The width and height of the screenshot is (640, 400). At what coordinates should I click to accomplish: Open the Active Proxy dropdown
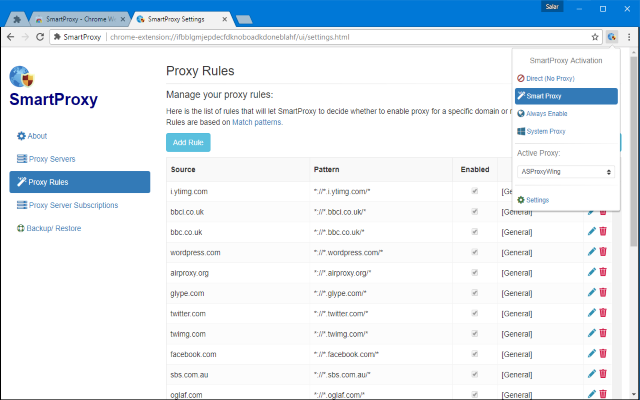tap(566, 172)
